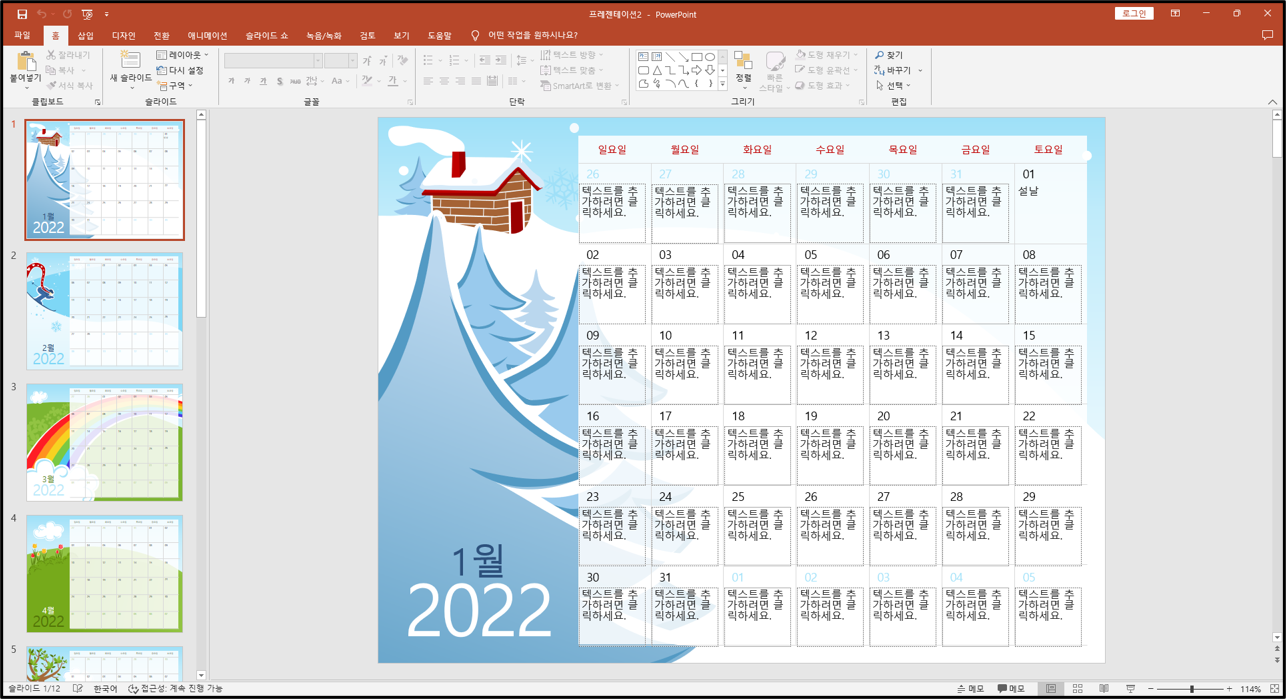Screen dimensions: 1286x699
Task: Click the 한국어 language indicator
Action: coord(105,689)
